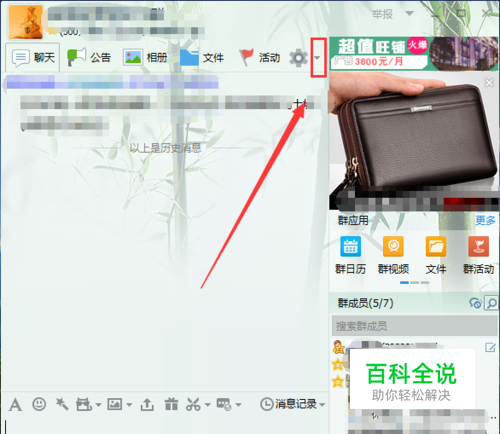Expand the arrow beside the gear icon

(x=317, y=58)
